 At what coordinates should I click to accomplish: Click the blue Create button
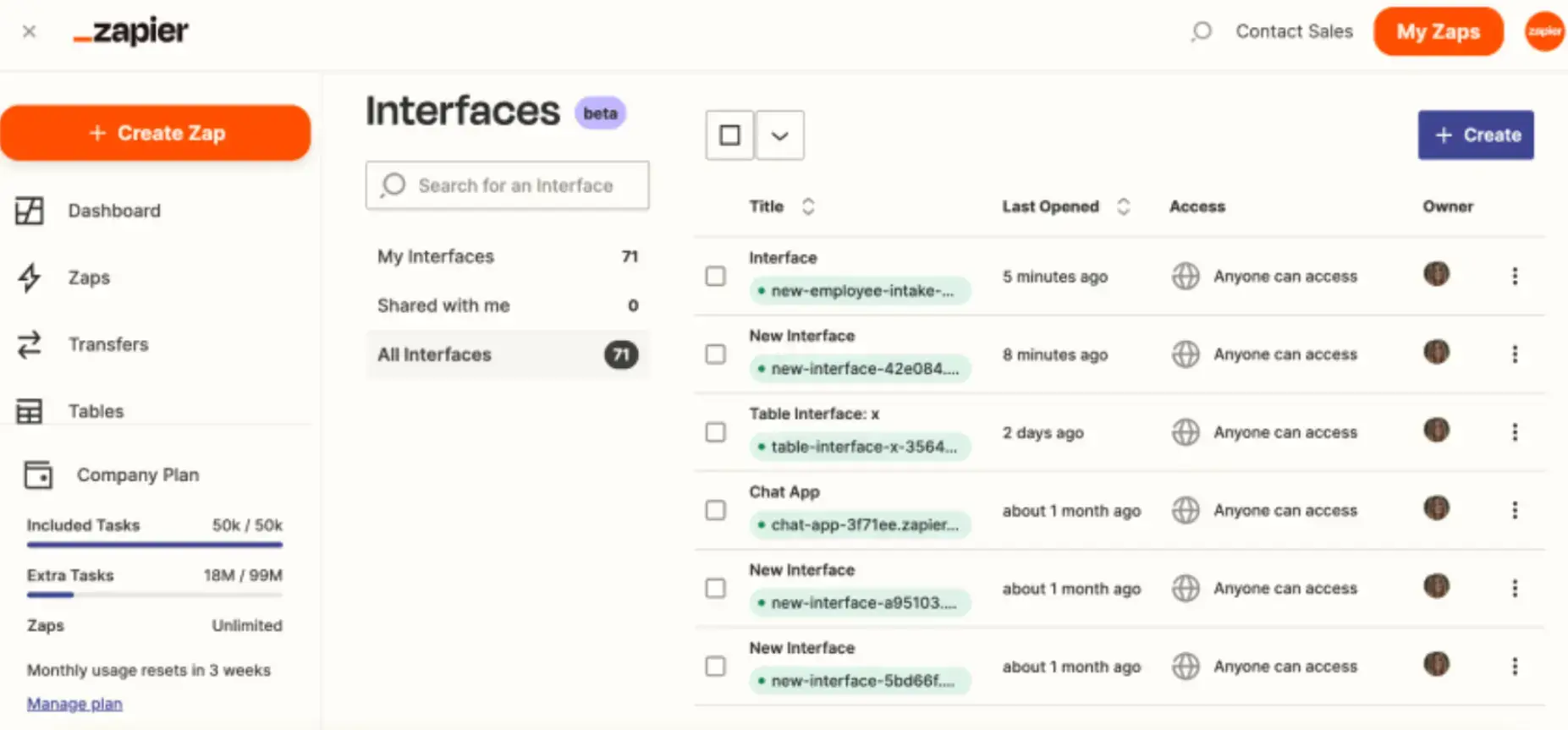click(x=1475, y=135)
